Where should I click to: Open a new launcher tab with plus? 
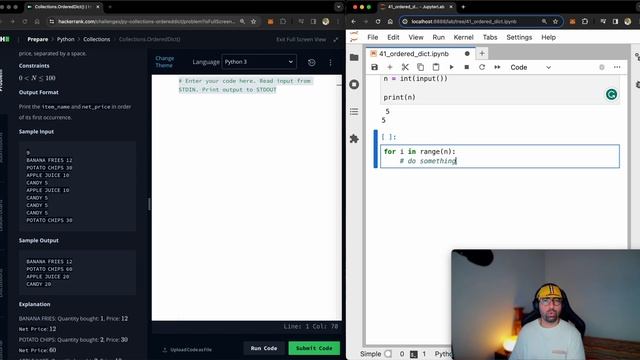pos(482,53)
